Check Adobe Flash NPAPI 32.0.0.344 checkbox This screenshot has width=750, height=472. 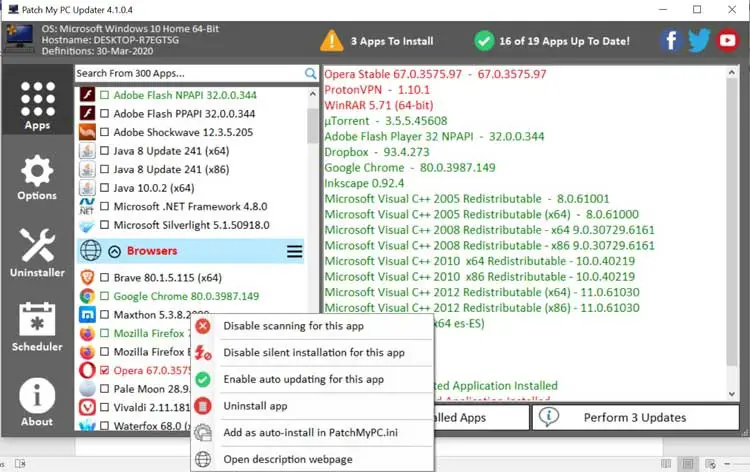(x=104, y=95)
